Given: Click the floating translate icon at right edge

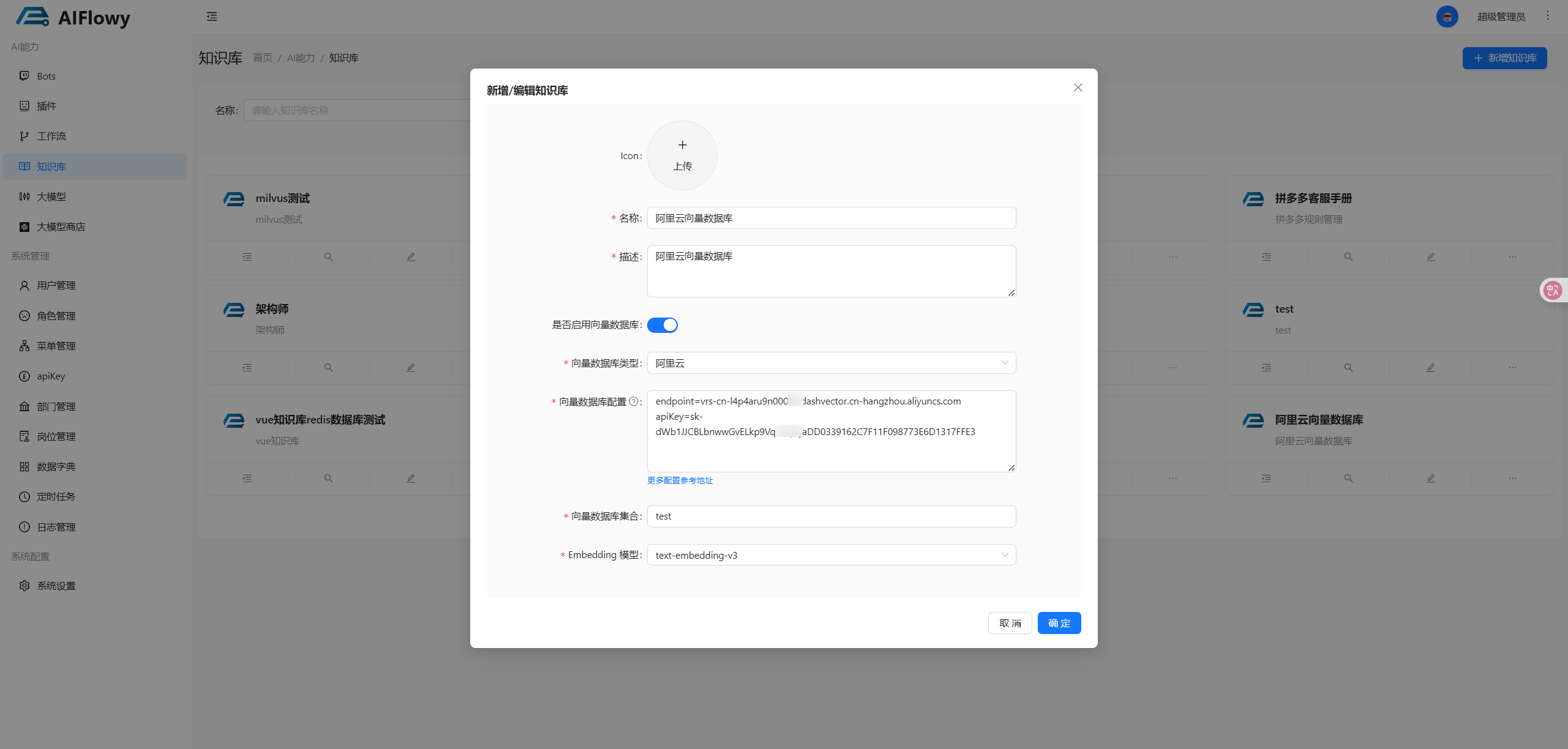Looking at the screenshot, I should [x=1553, y=290].
